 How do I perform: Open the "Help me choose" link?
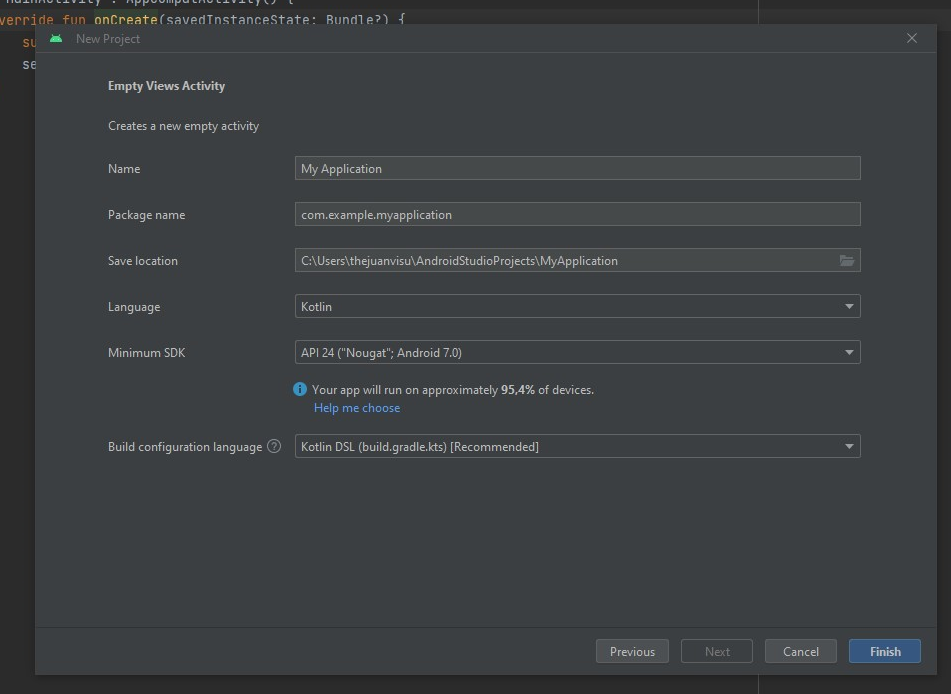click(x=357, y=408)
